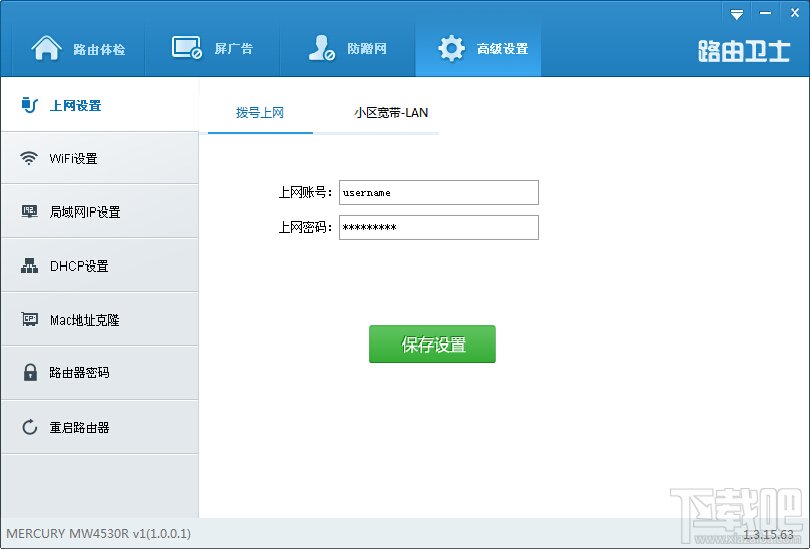Switch to the 路由体检 tab
Image resolution: width=810 pixels, height=549 pixels.
coord(78,49)
